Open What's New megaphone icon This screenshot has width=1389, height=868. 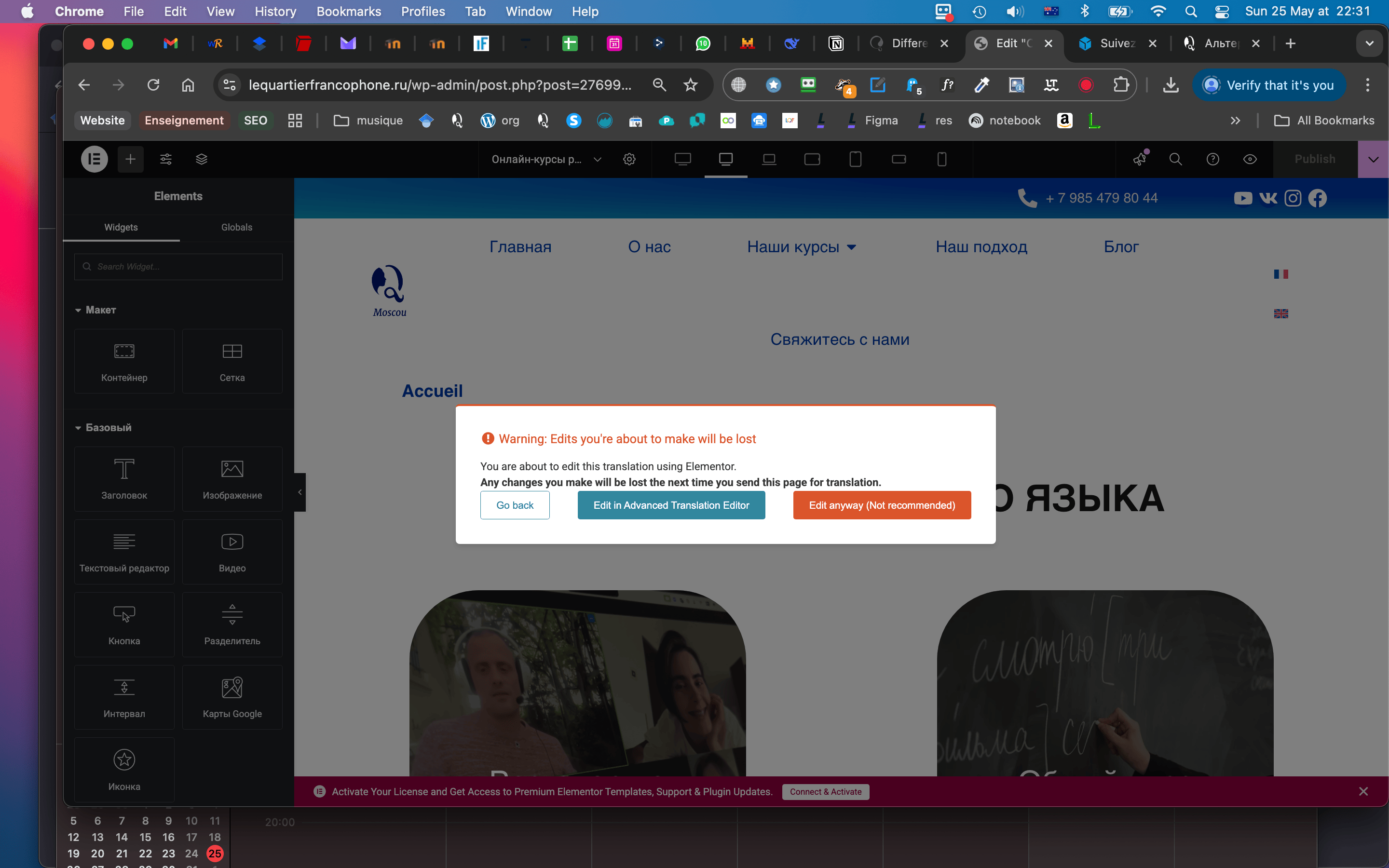pyautogui.click(x=1140, y=159)
